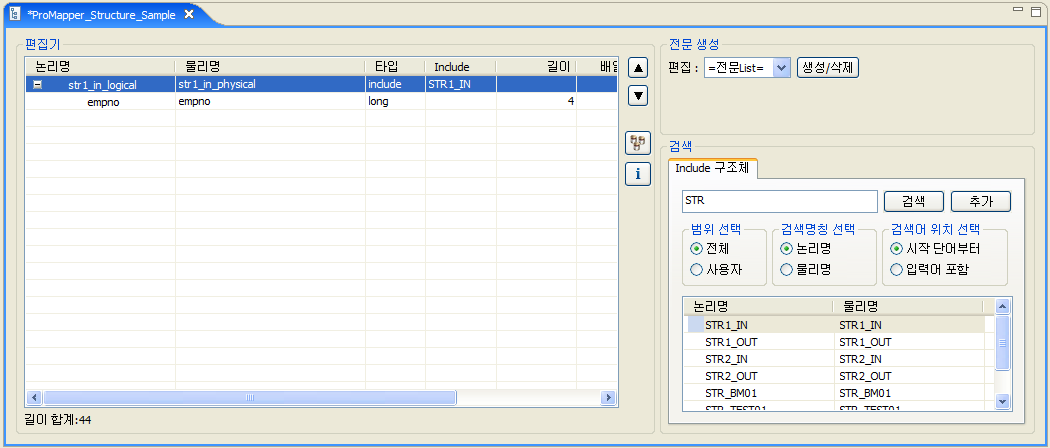1050x448 pixels.
Task: Select 시작 단어부터 position option
Action: click(x=896, y=249)
